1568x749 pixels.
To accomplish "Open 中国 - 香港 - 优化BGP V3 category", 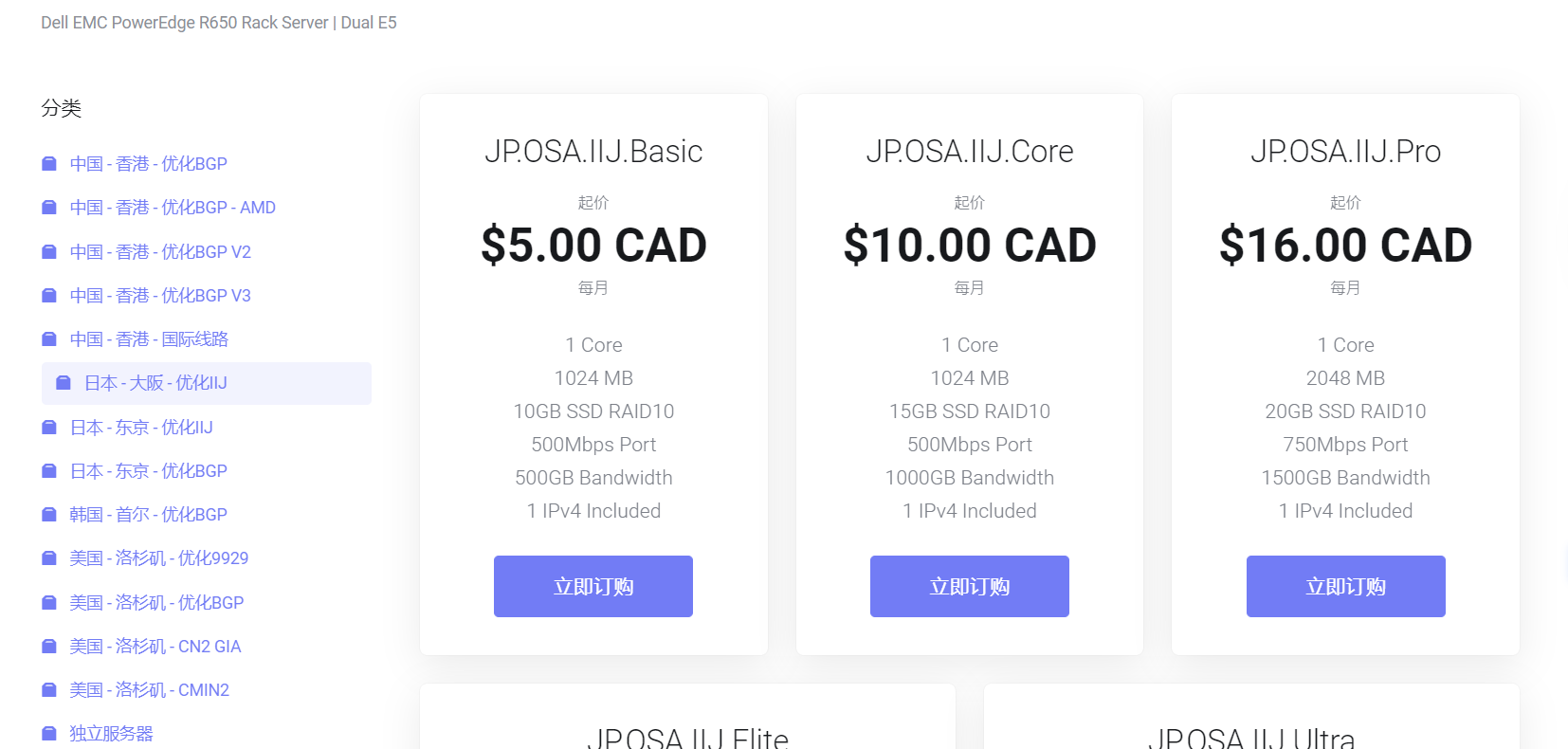I will [x=160, y=296].
